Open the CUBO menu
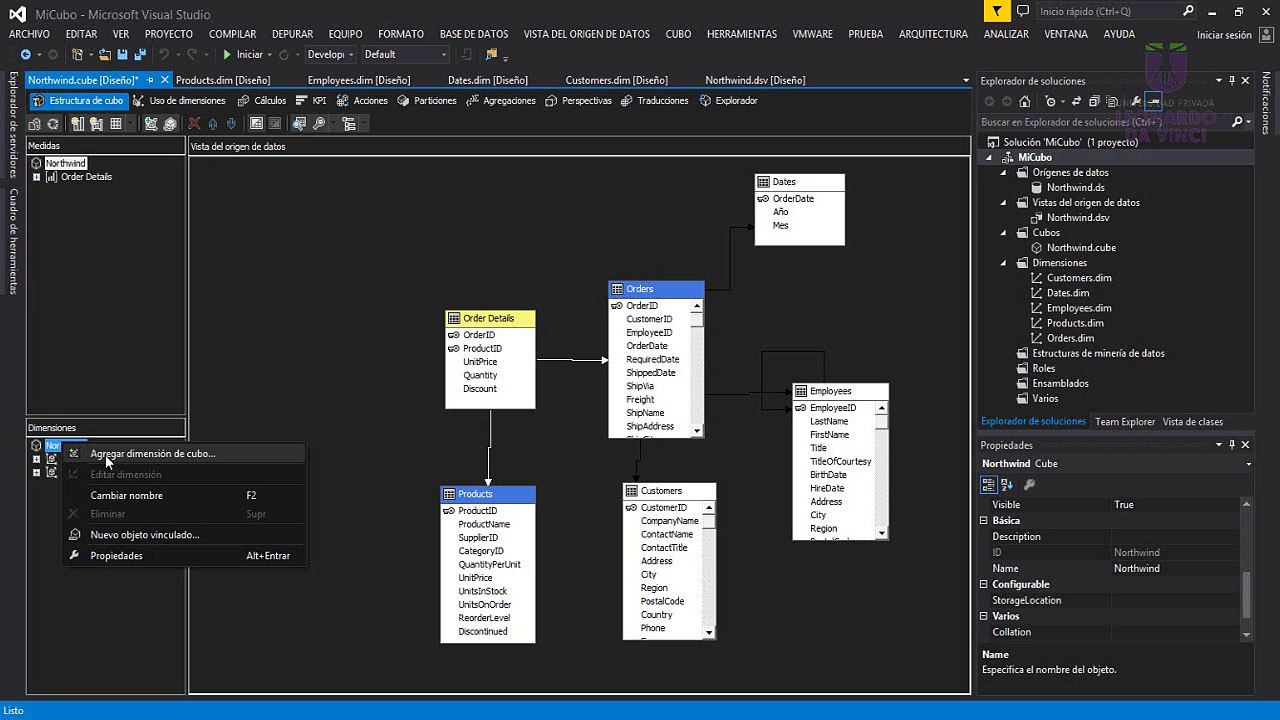 [678, 34]
